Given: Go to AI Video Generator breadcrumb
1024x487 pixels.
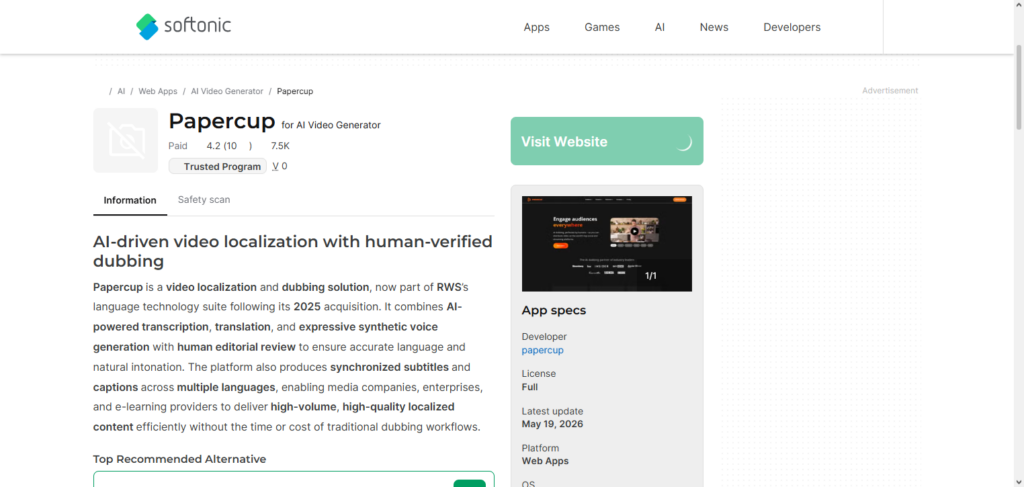Looking at the screenshot, I should 227,91.
